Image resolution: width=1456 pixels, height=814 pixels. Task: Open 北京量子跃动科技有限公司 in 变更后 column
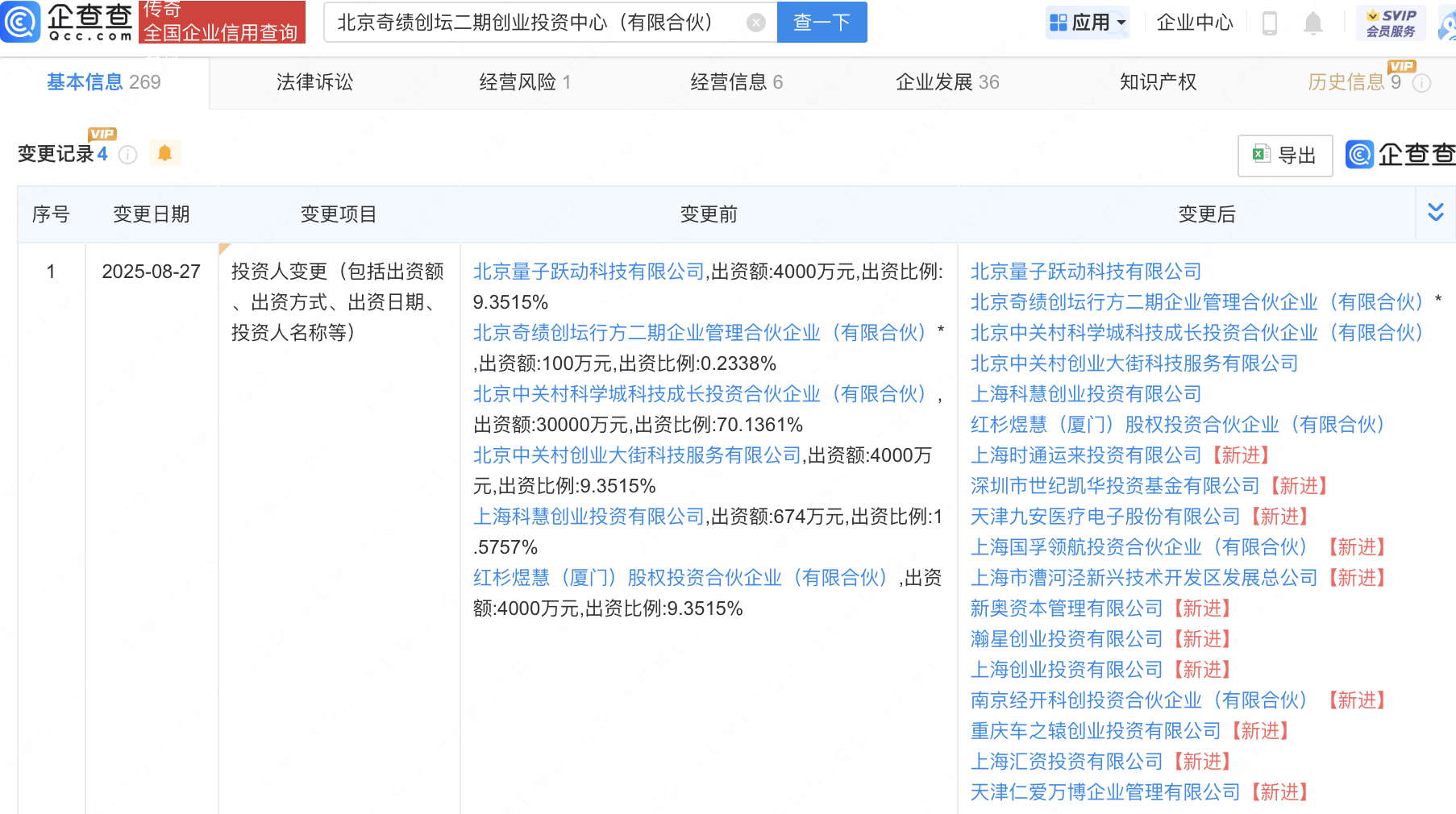pos(1086,272)
